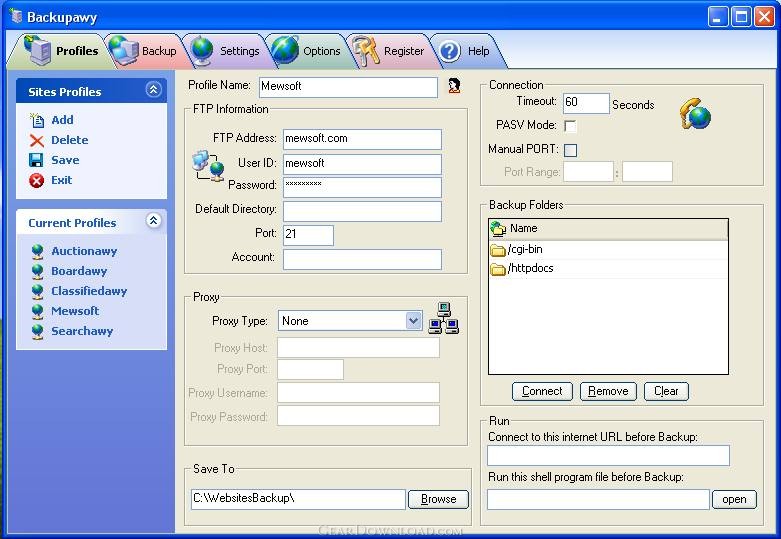Select the Mewsoft profile
781x539 pixels.
coord(75,311)
